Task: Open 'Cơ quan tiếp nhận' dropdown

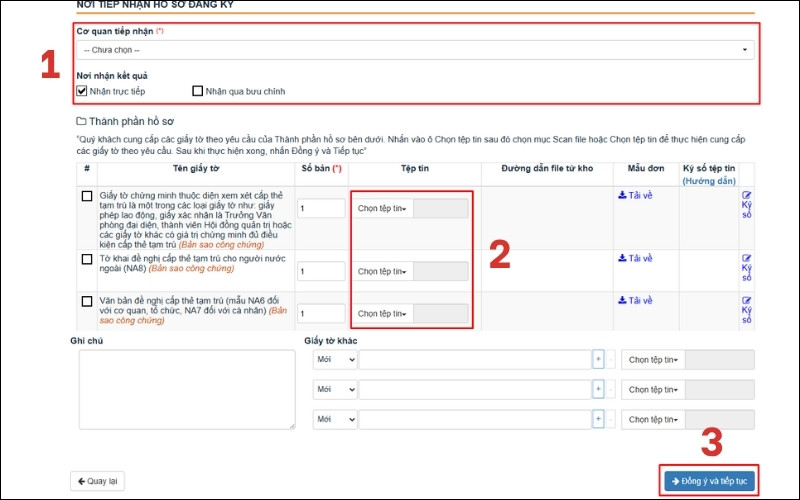Action: click(415, 49)
